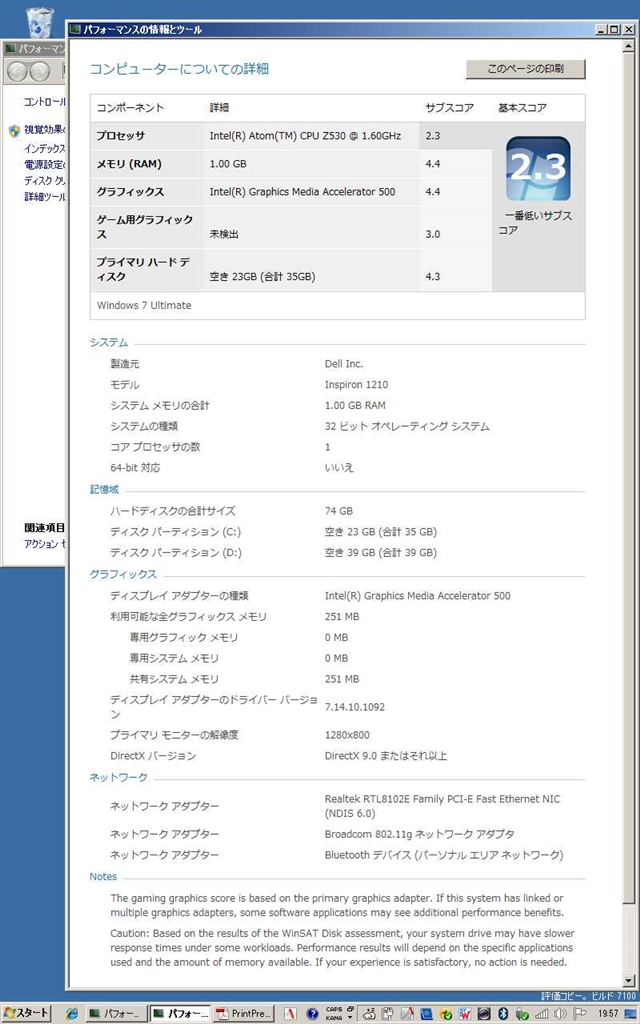Click the language bar restore icon

[x=351, y=1009]
